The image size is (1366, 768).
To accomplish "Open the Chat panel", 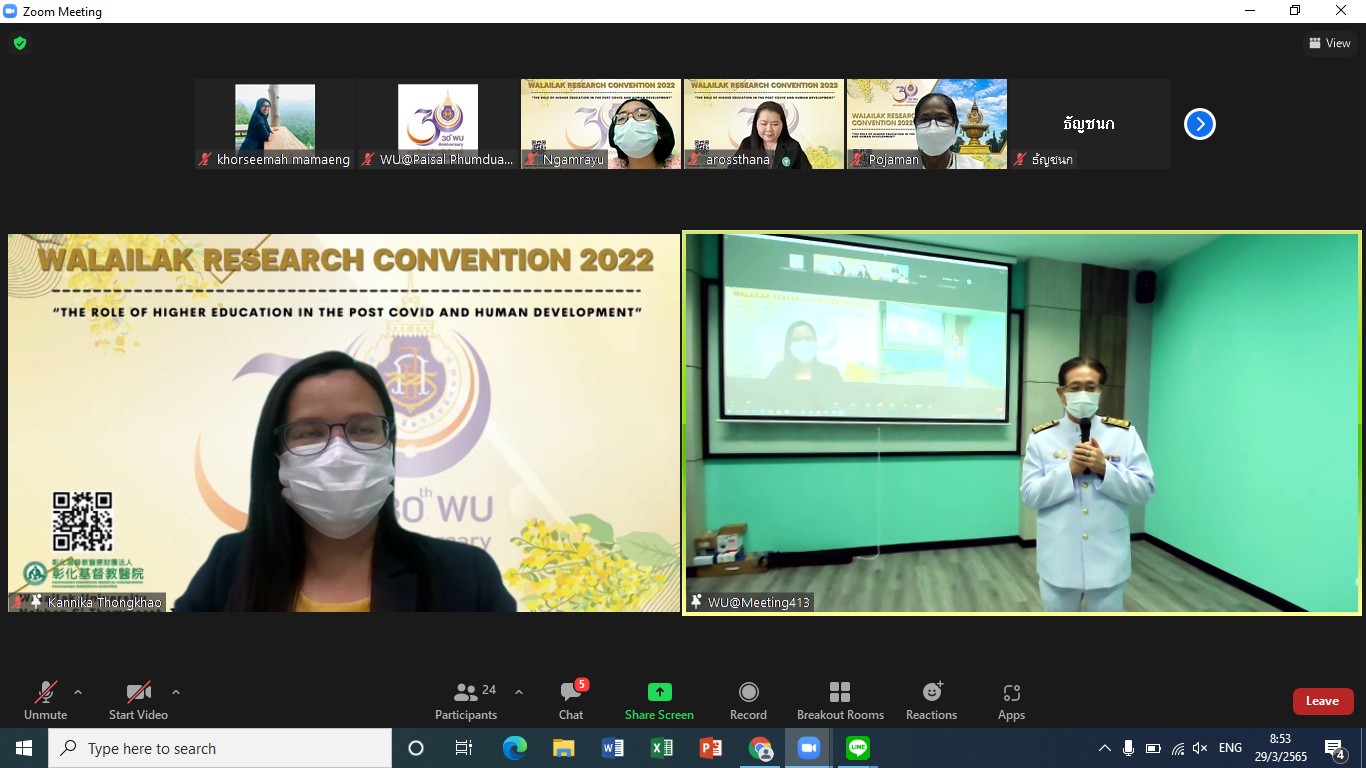I will pyautogui.click(x=571, y=701).
